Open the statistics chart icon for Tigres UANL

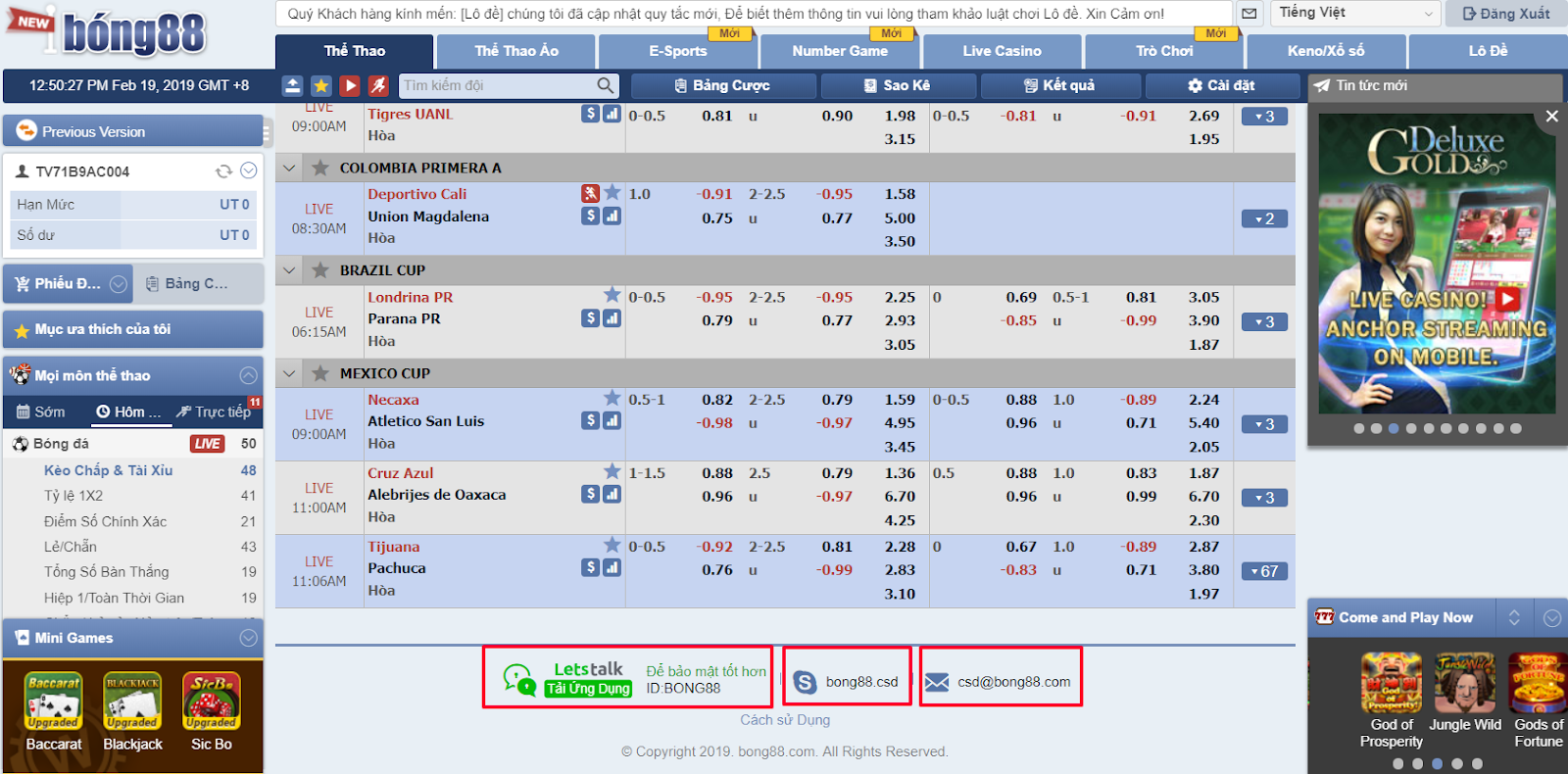612,114
